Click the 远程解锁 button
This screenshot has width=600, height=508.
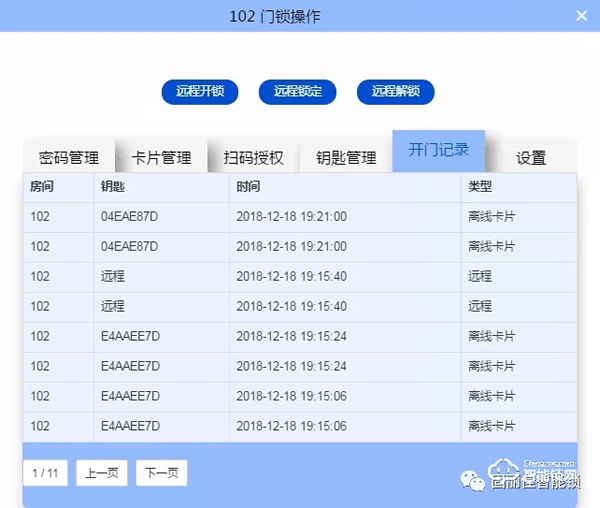(396, 91)
